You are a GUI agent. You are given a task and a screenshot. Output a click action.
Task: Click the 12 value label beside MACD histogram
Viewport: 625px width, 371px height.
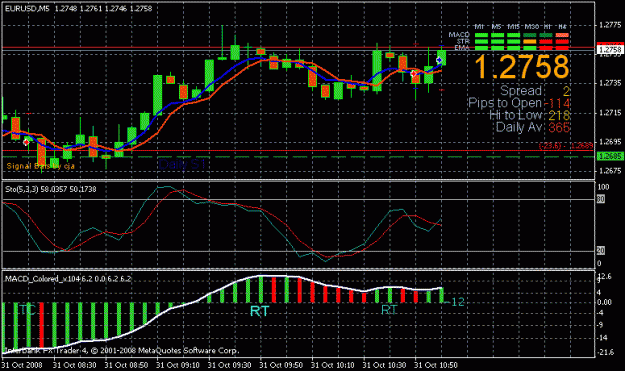pyautogui.click(x=458, y=302)
